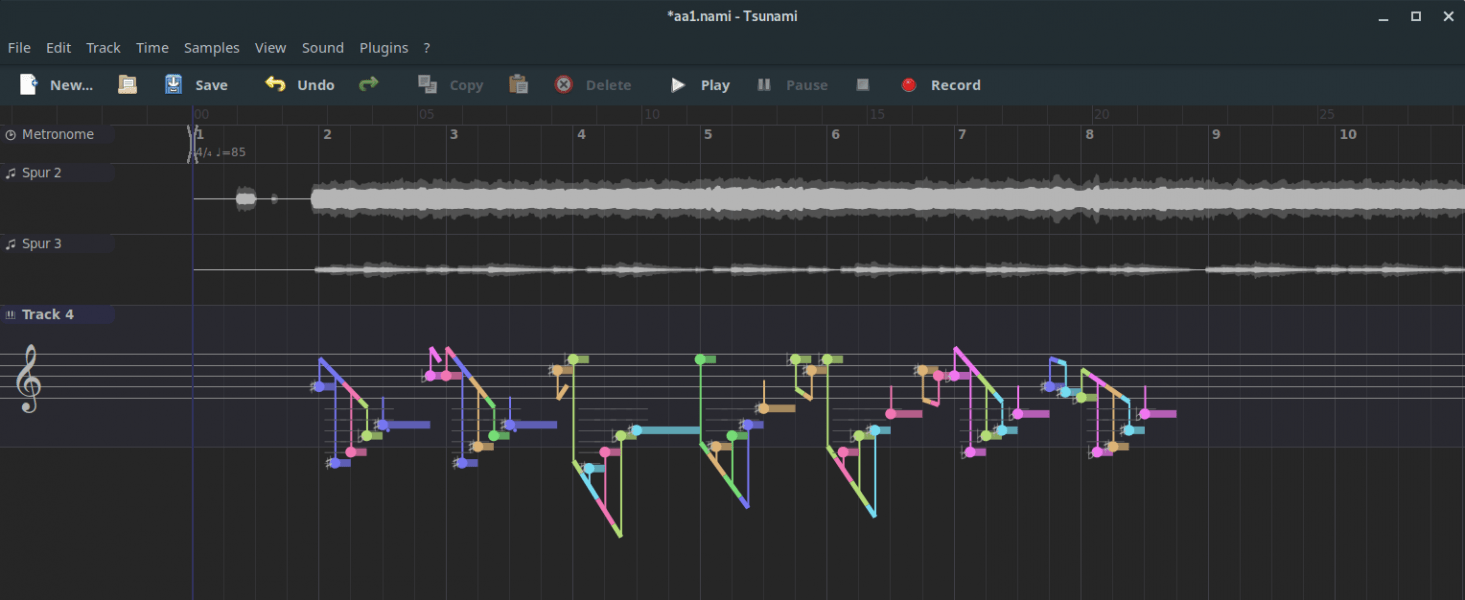Click the 4/4 ♩=85 tempo marking
This screenshot has height=600, width=1465.
point(220,152)
